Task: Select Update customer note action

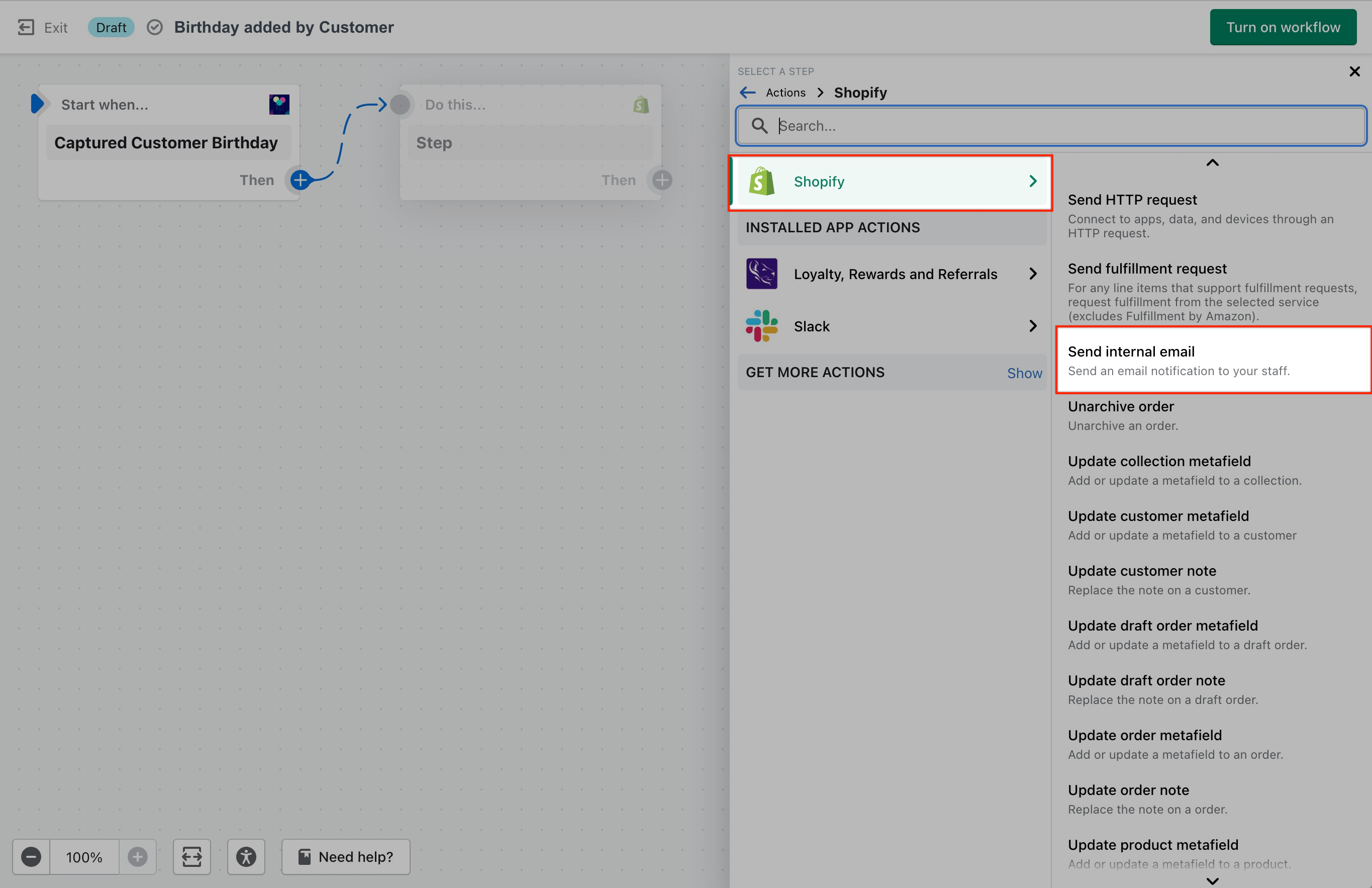Action: [x=1212, y=579]
